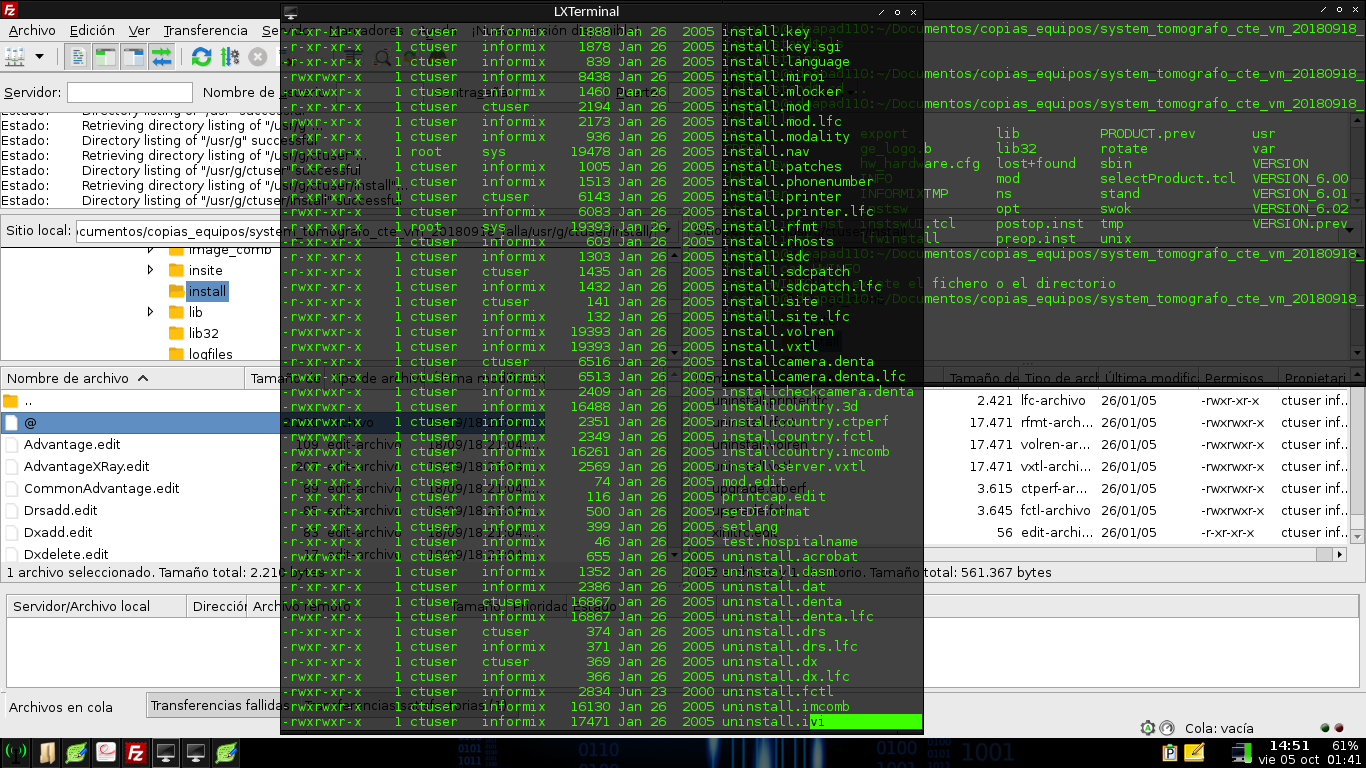Screen dimensions: 1366x768
Task: Click the speed limits gauge icon
Action: coord(1148,728)
